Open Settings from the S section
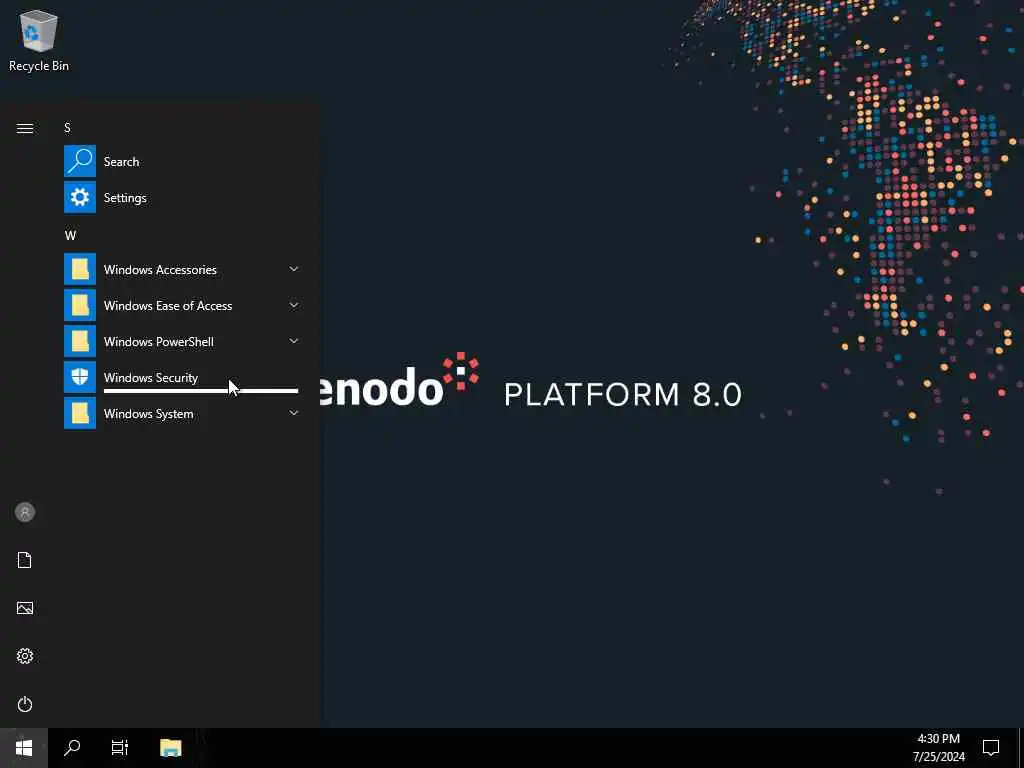Image resolution: width=1024 pixels, height=768 pixels. pyautogui.click(x=182, y=197)
